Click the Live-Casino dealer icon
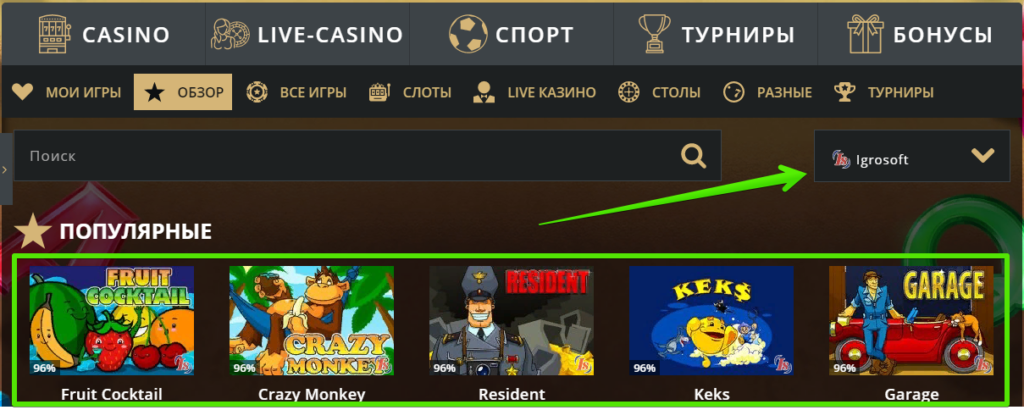 [x=231, y=34]
